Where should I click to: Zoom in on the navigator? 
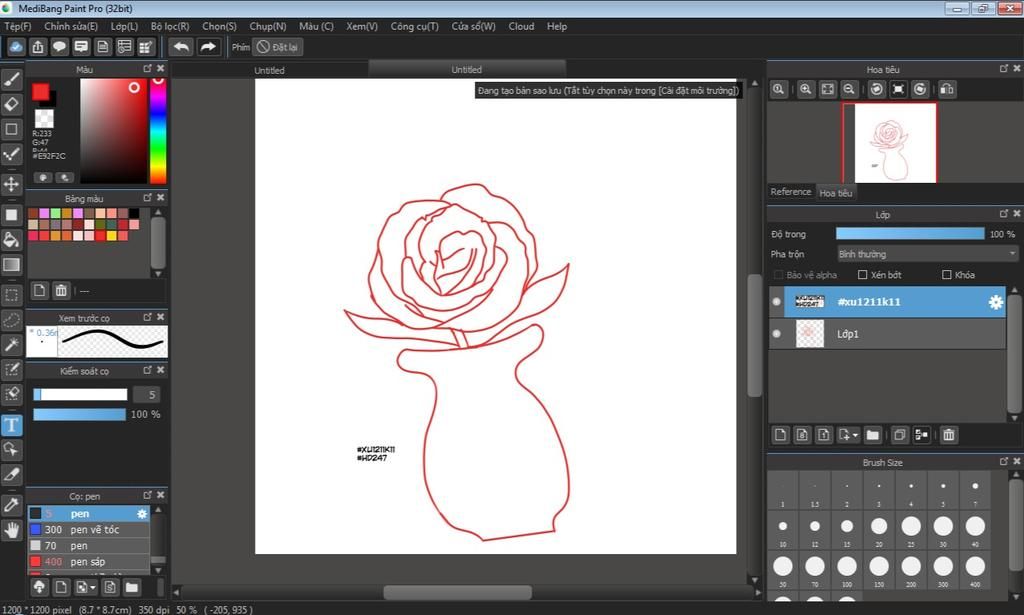pos(806,89)
